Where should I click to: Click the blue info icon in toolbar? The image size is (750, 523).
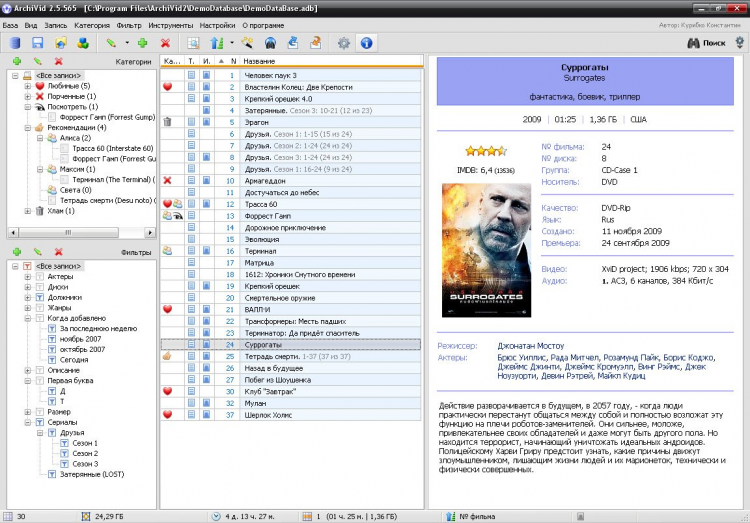tap(366, 43)
